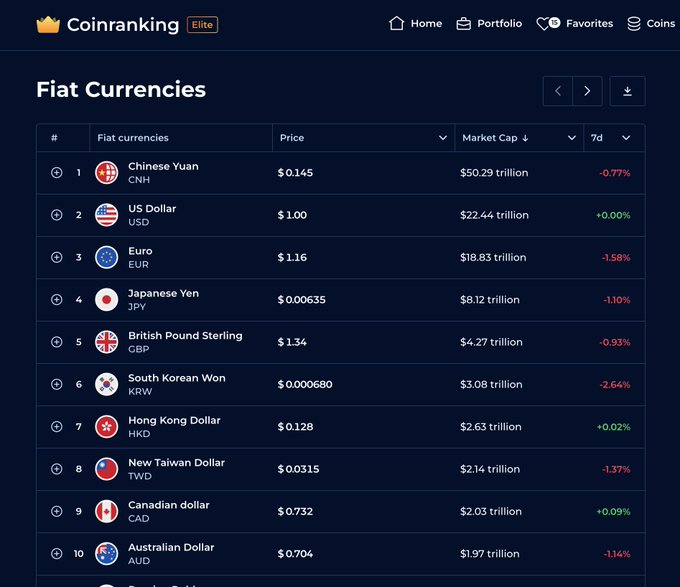
Task: Sort by the Fiat currencies column header
Action: pyautogui.click(x=133, y=138)
